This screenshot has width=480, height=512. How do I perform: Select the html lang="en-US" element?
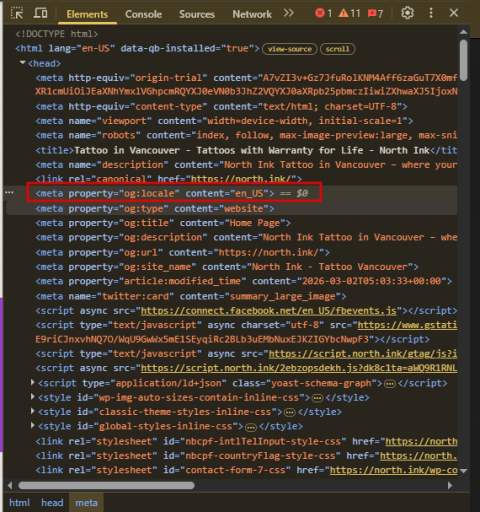click(x=137, y=48)
